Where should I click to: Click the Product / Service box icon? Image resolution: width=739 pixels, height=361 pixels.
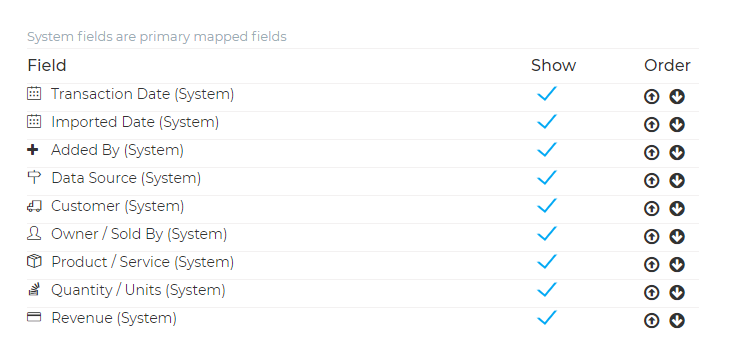coord(34,261)
